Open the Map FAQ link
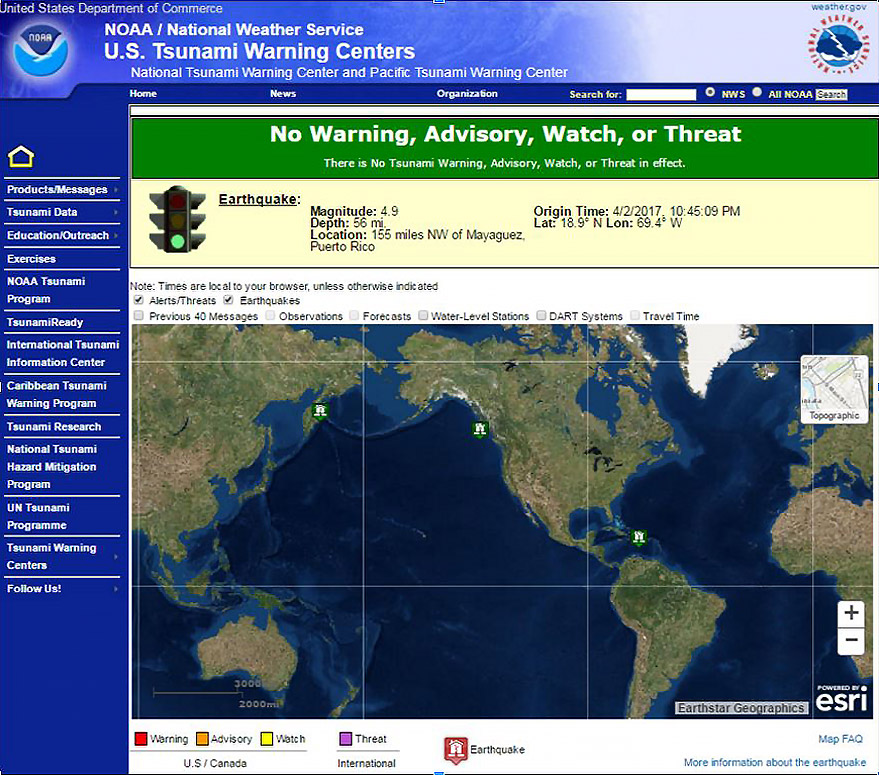Viewport: 879px width, 775px height. point(840,739)
